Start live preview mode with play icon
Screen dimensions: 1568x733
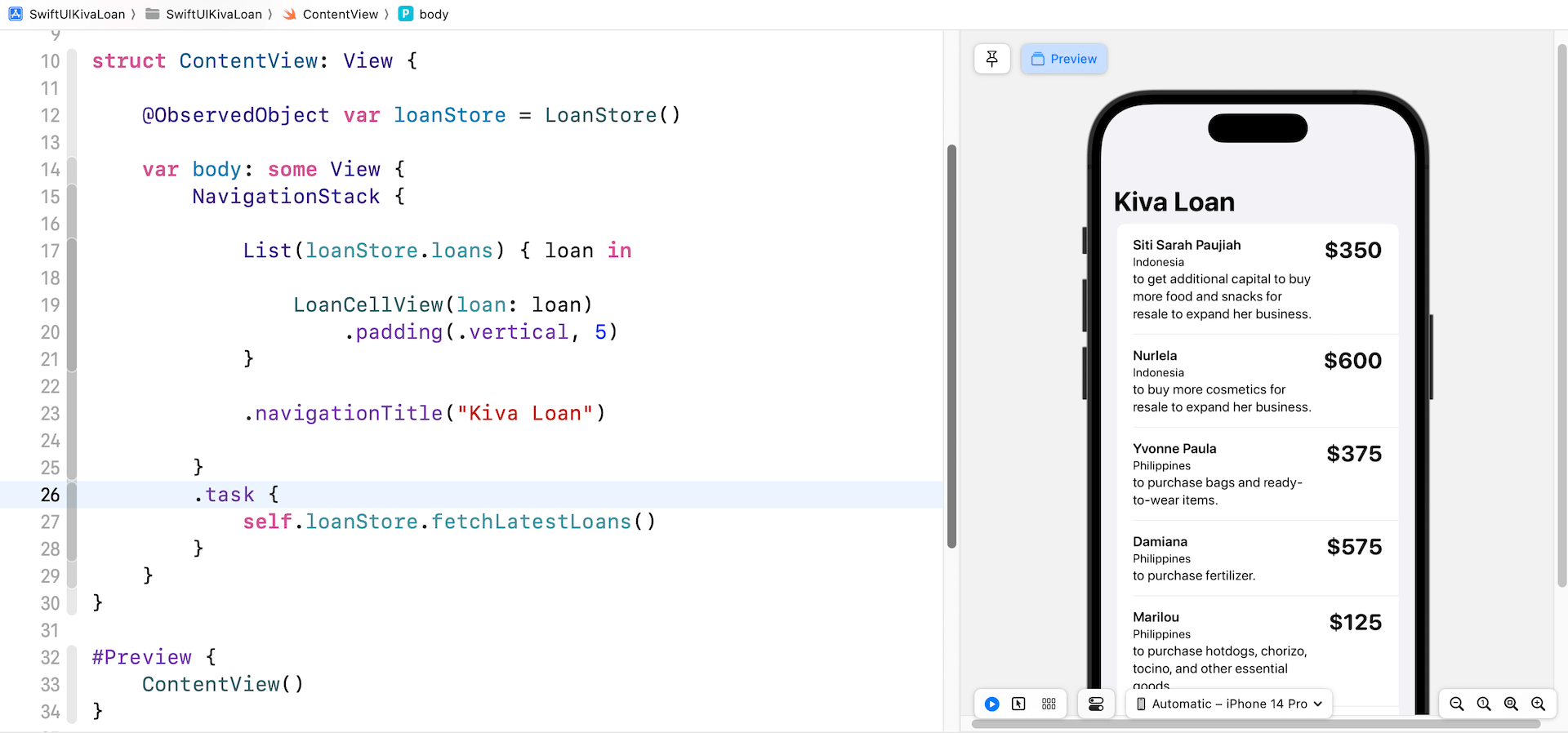pos(991,704)
